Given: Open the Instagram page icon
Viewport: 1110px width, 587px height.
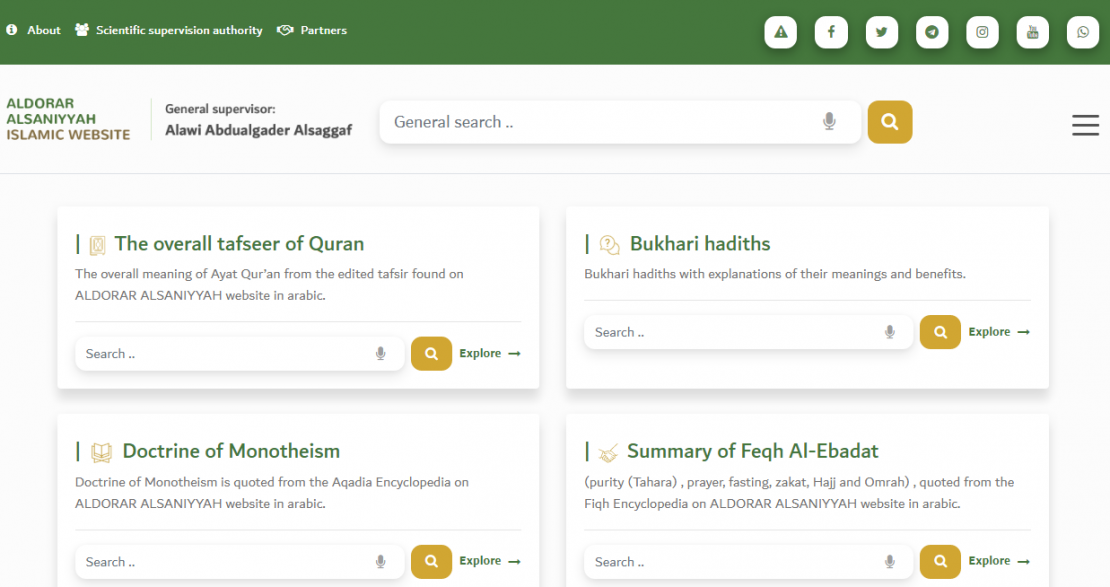Looking at the screenshot, I should pyautogui.click(x=982, y=32).
